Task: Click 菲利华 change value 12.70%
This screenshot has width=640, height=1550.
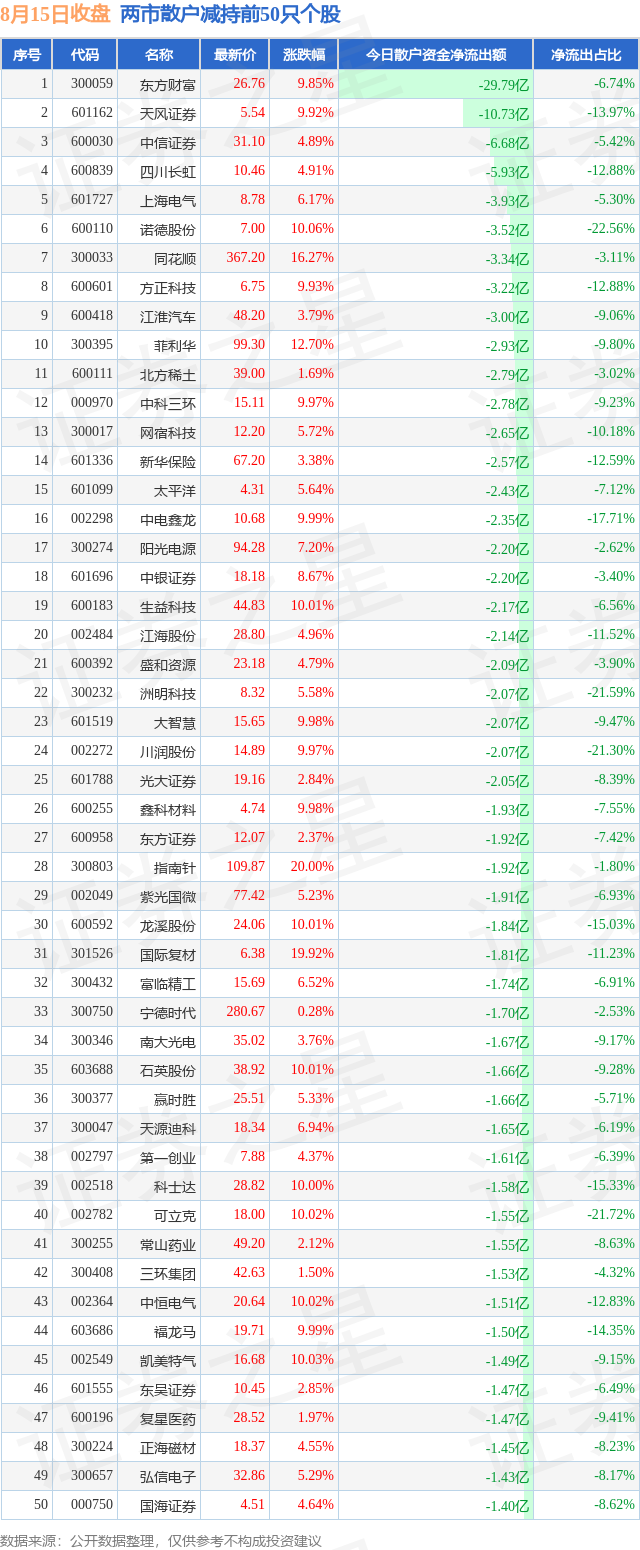Action: 313,345
